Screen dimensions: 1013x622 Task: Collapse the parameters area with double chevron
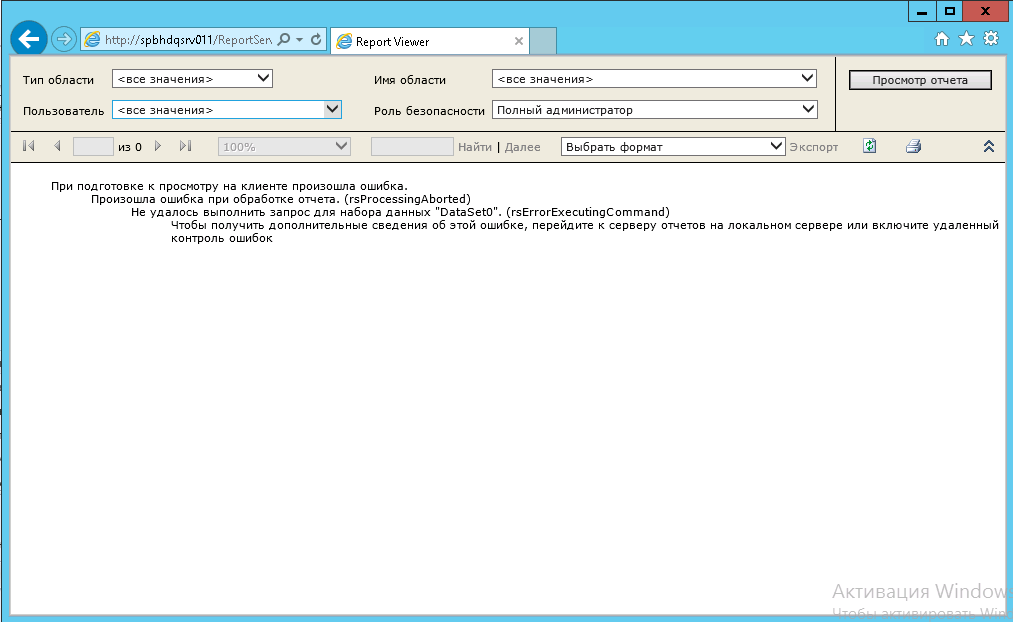(988, 146)
